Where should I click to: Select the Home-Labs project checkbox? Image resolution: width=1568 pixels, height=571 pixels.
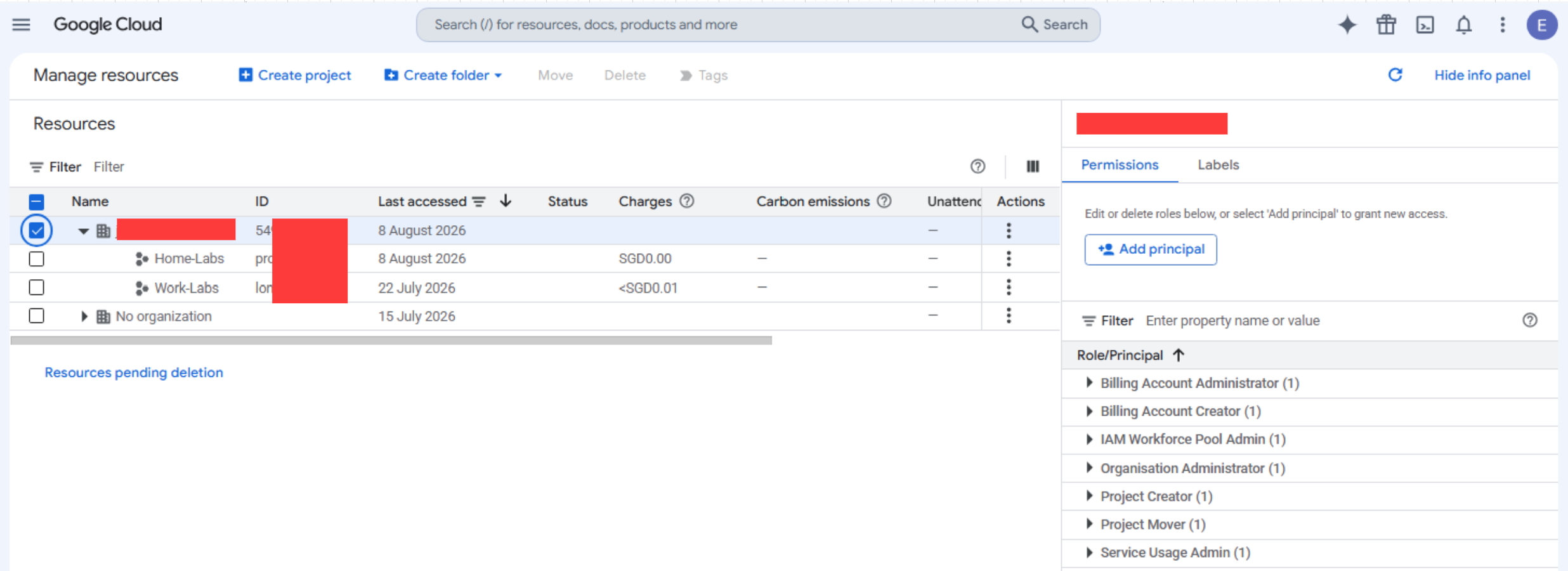tap(37, 259)
